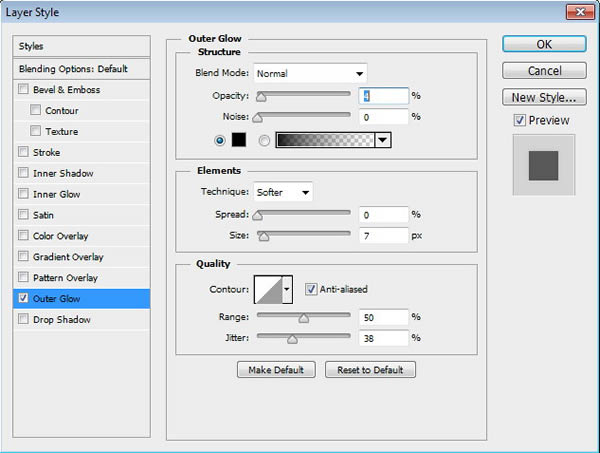The image size is (600, 453).
Task: Open the Blend Mode dropdown
Action: click(x=310, y=73)
